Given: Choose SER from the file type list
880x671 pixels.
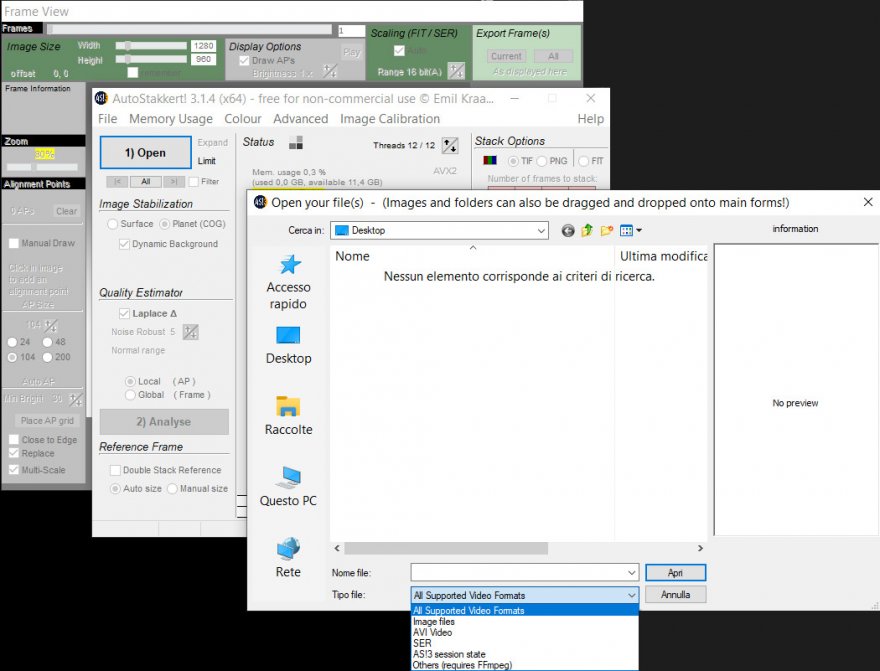Looking at the screenshot, I should (x=422, y=643).
